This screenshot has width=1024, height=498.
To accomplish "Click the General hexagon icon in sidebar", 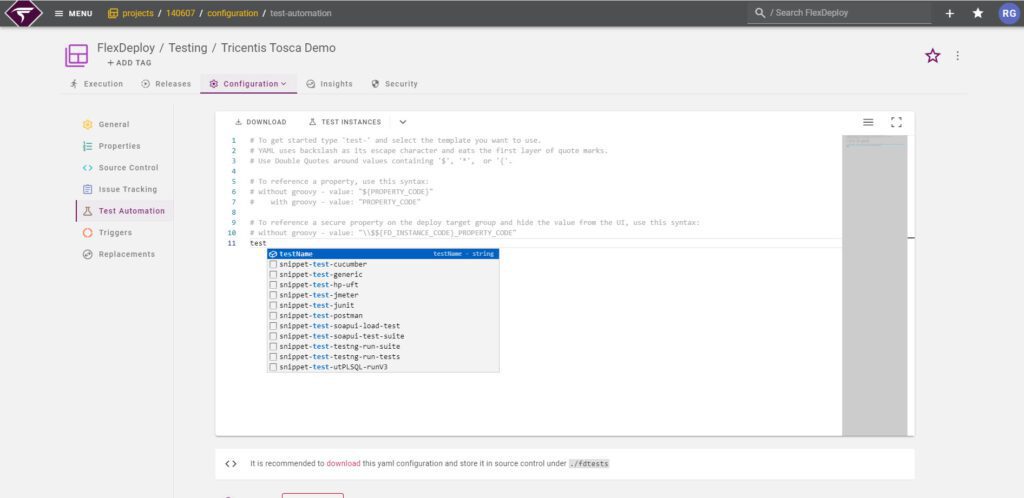I will tap(88, 125).
